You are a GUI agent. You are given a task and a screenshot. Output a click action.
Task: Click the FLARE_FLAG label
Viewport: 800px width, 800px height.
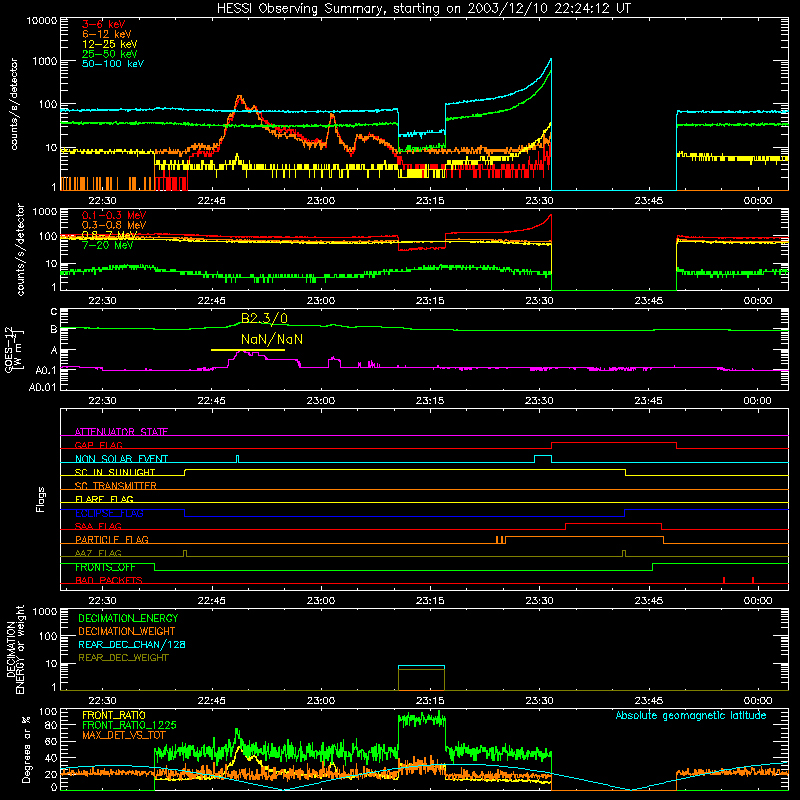pos(104,499)
